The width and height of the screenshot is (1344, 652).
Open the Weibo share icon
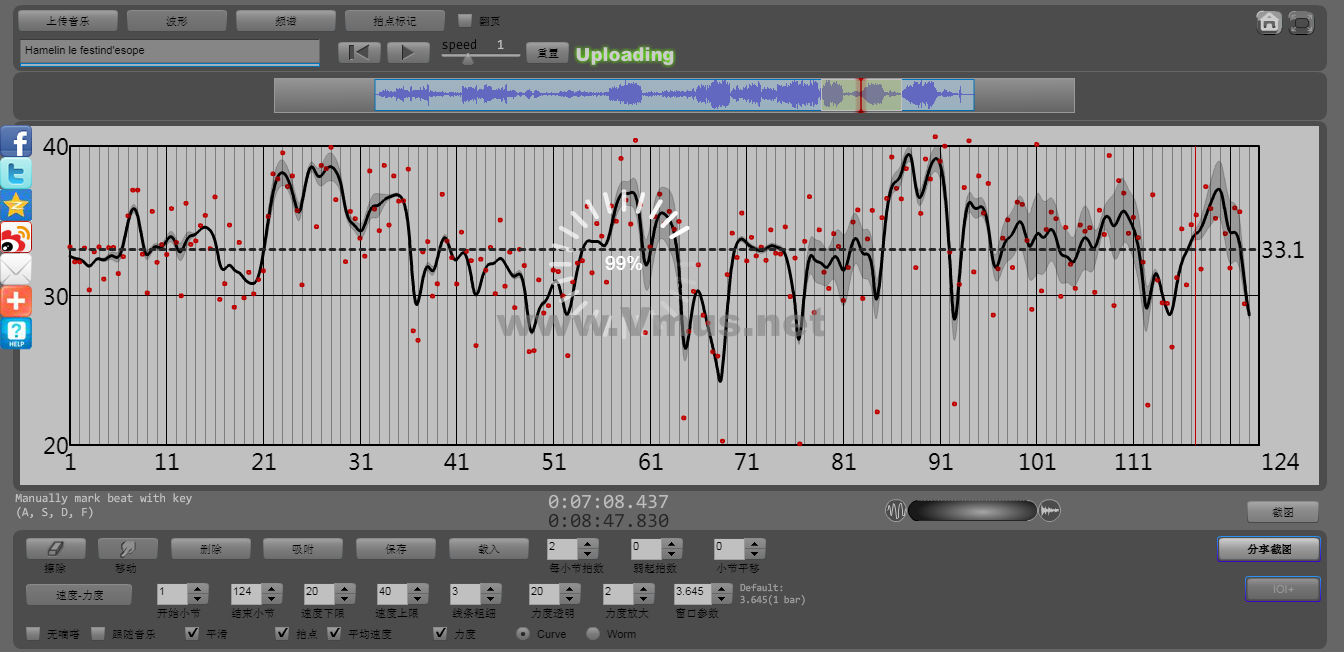[16, 237]
